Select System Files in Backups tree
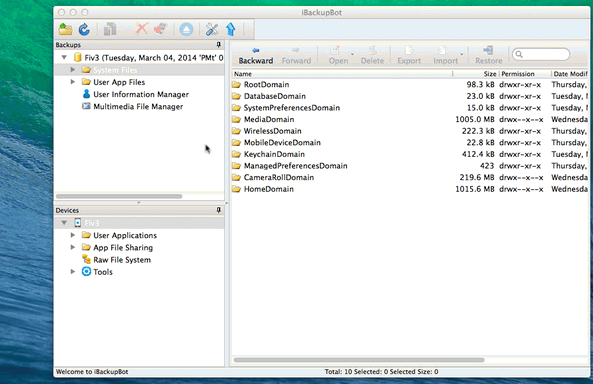Screen dimensions: 593x384 115,70
